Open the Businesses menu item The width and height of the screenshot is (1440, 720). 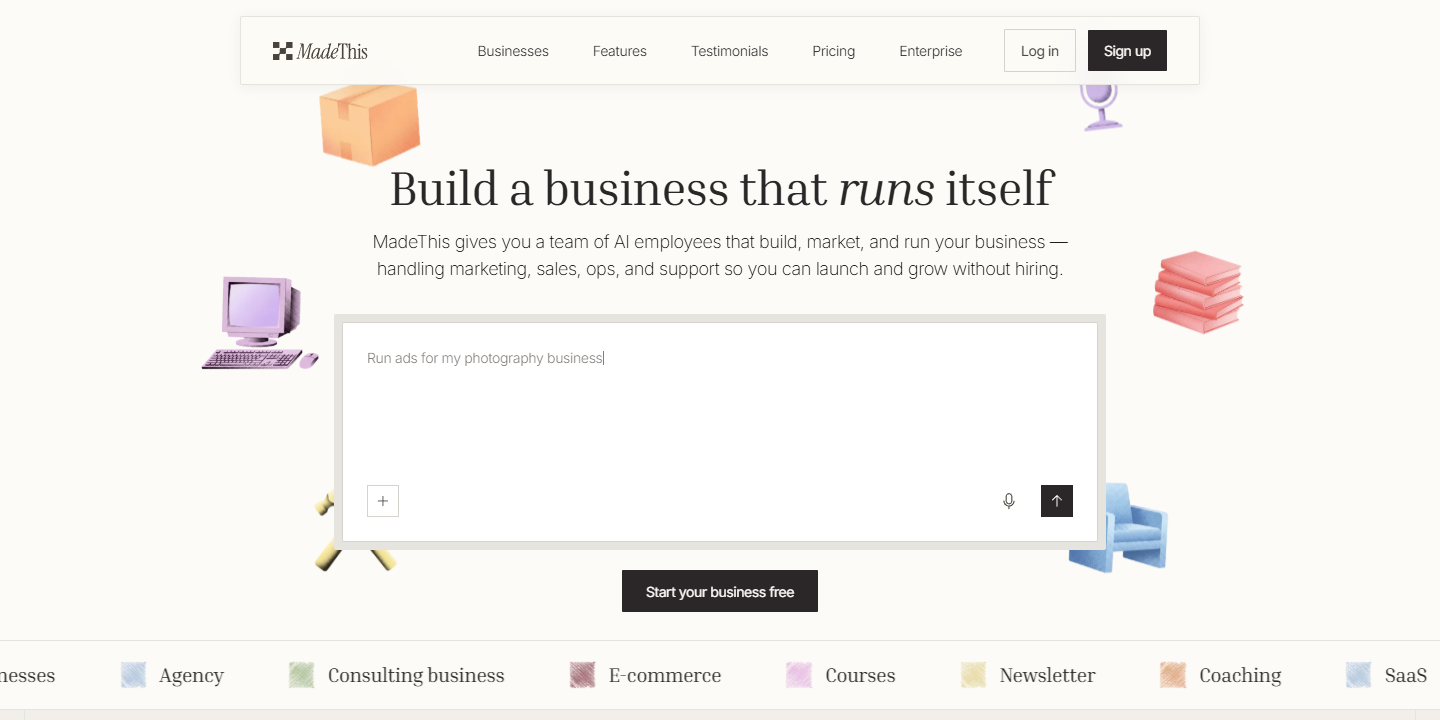click(513, 51)
